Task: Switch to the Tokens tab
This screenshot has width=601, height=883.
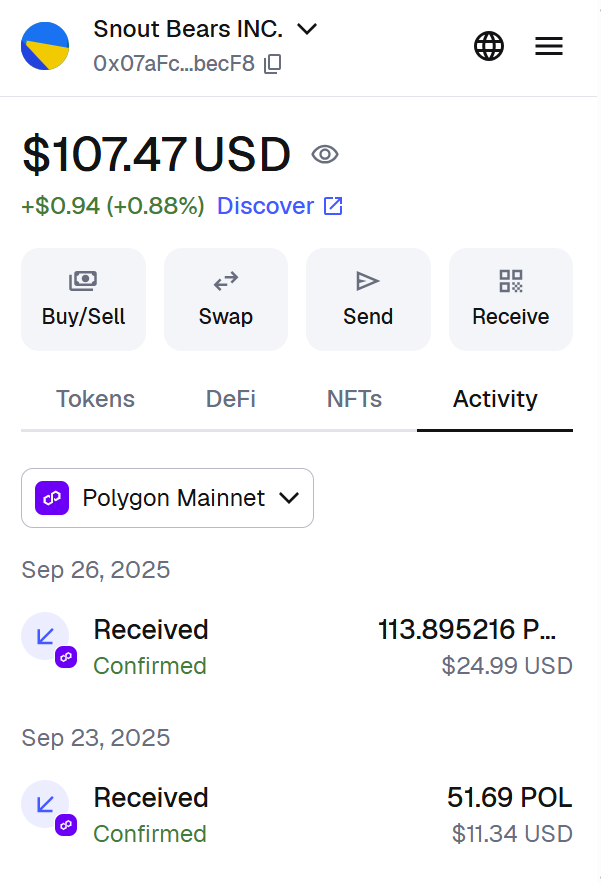Action: [x=96, y=399]
